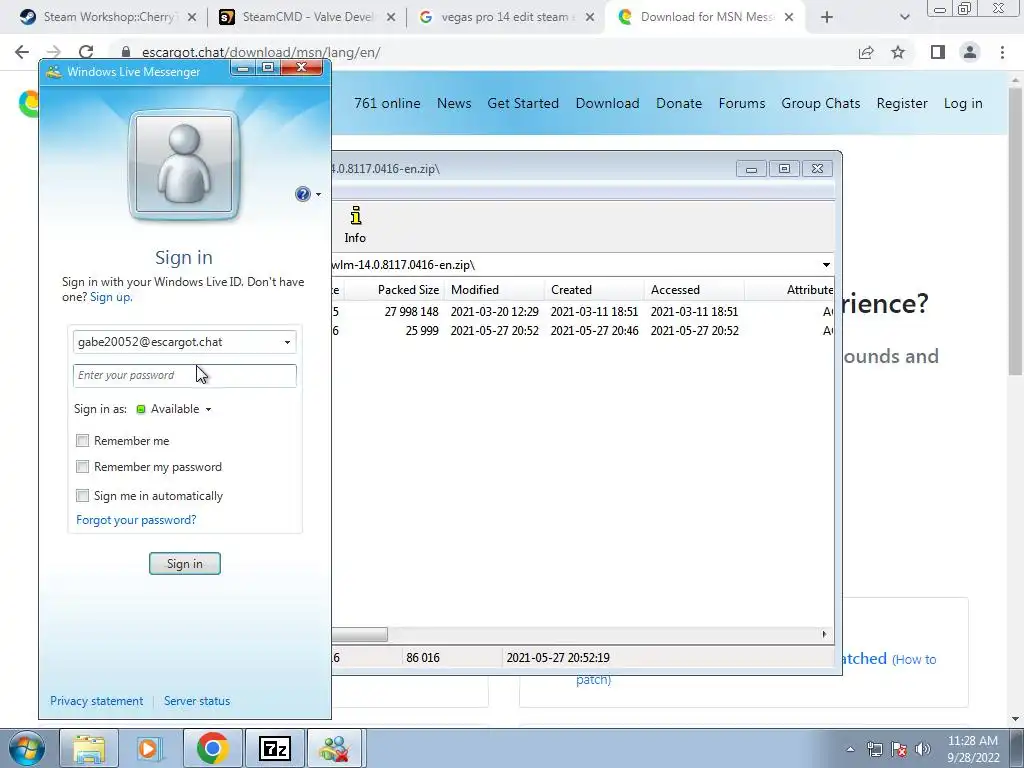The width and height of the screenshot is (1024, 768).
Task: Open the News menu on Escargot
Action: [x=454, y=103]
